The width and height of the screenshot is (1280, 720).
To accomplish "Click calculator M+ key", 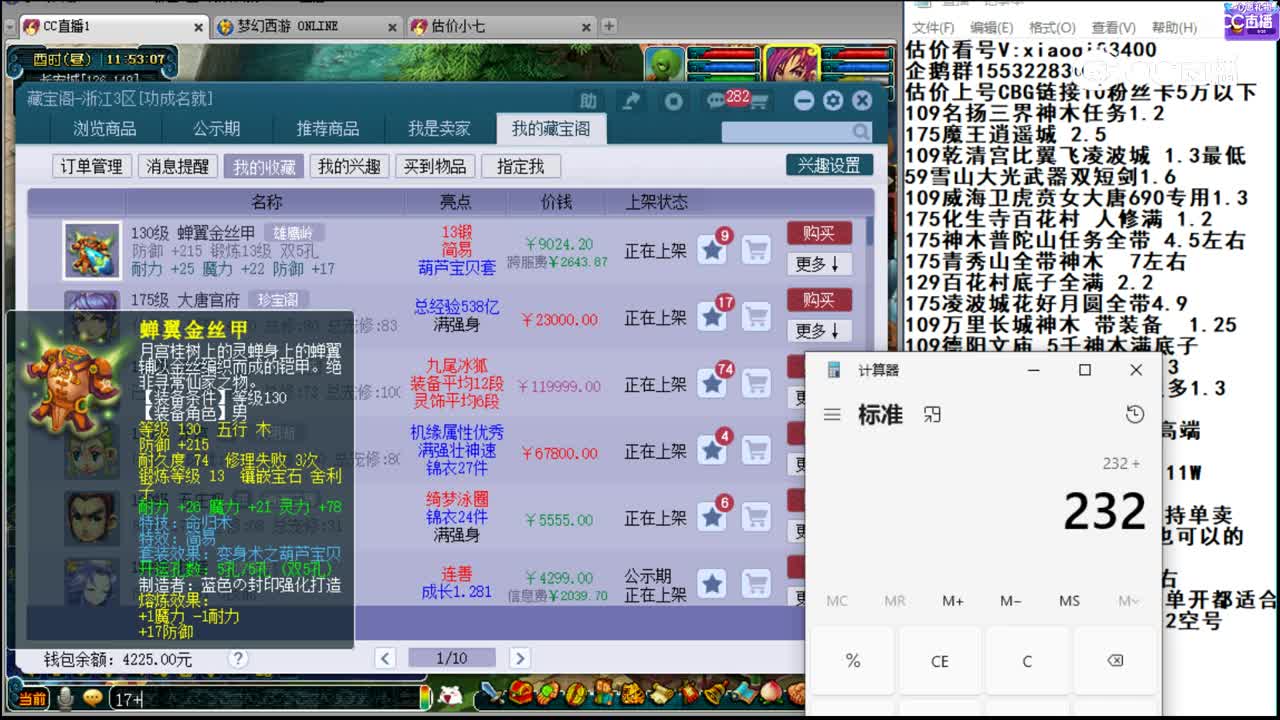I will tap(953, 601).
